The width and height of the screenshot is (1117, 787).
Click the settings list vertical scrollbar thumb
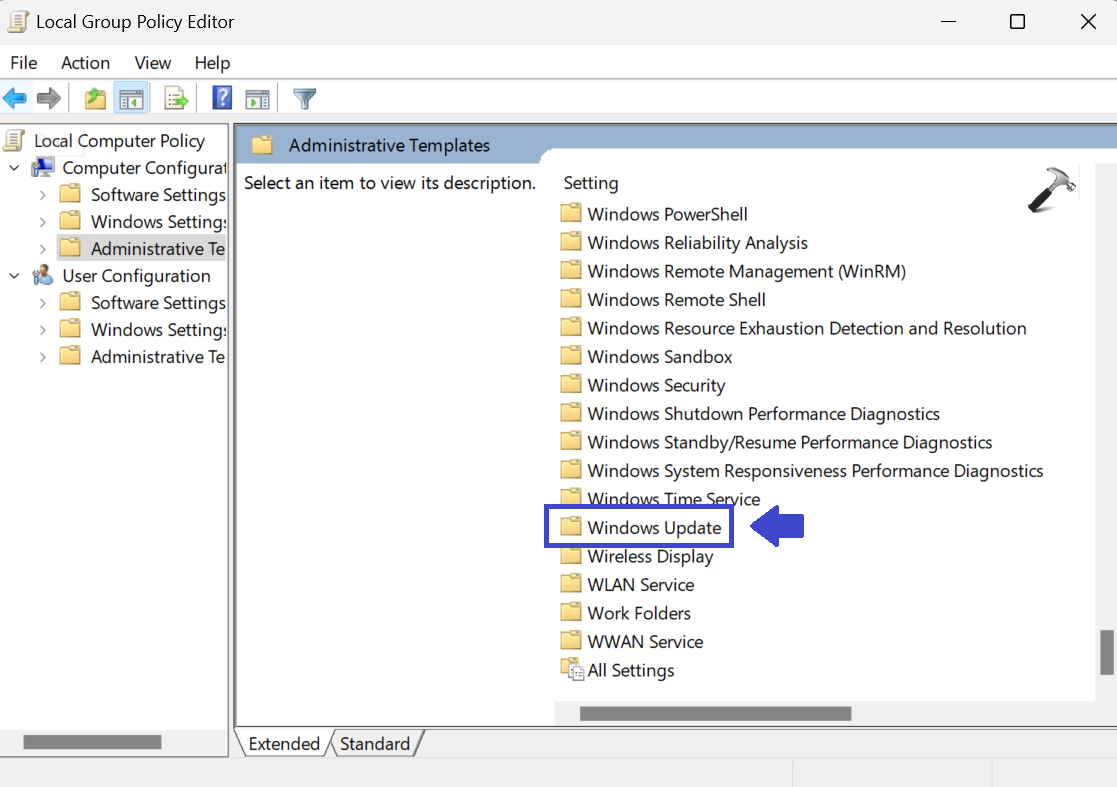tap(1106, 652)
